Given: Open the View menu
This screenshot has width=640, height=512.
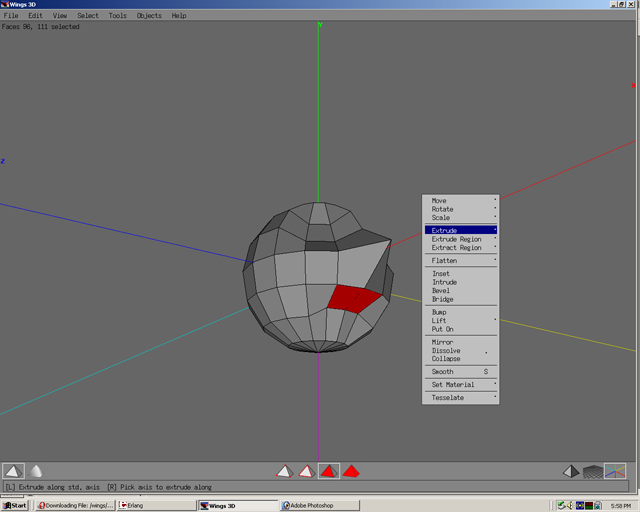Looking at the screenshot, I should (60, 16).
